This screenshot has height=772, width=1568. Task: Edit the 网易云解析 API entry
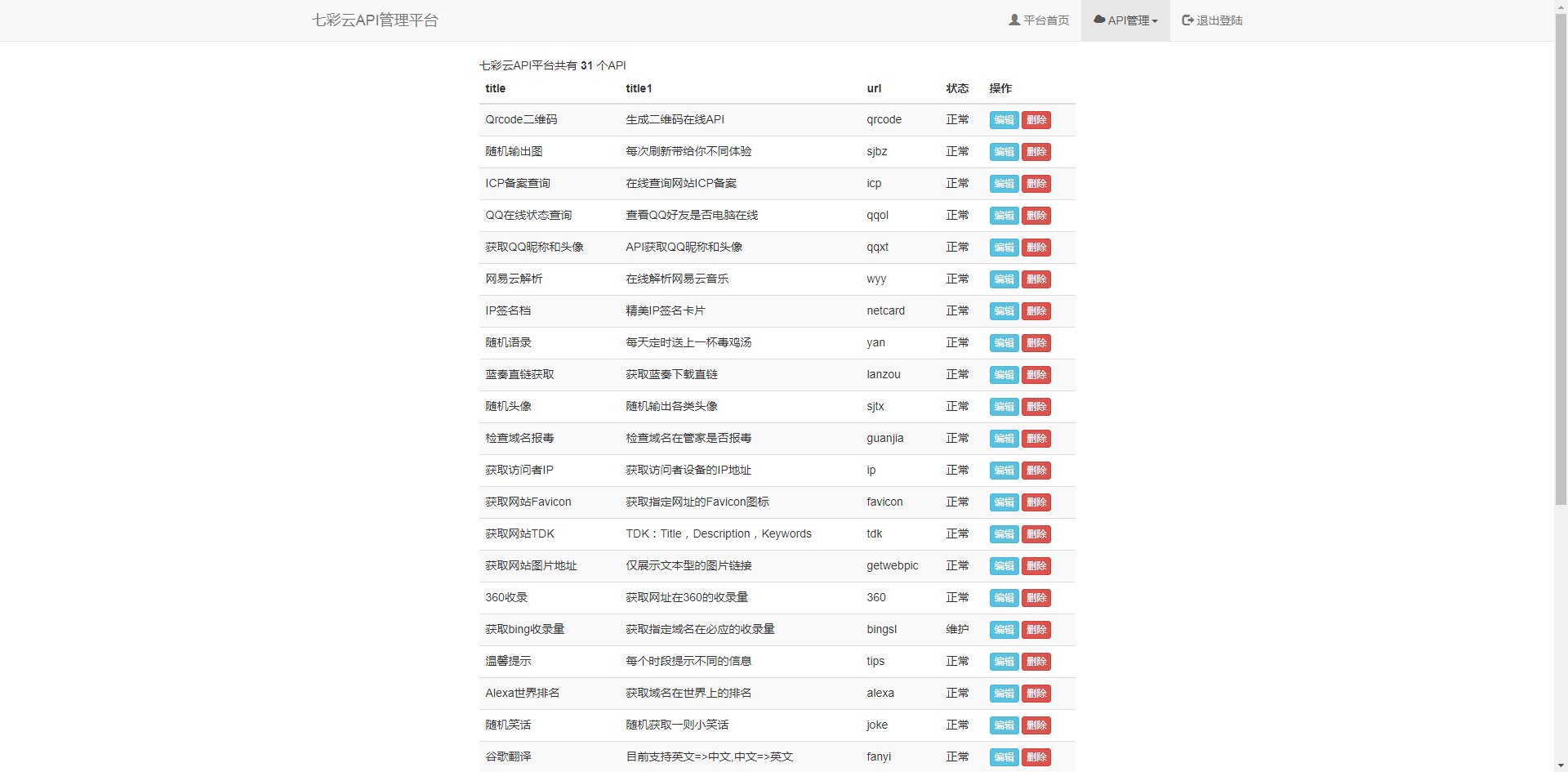(x=1003, y=279)
